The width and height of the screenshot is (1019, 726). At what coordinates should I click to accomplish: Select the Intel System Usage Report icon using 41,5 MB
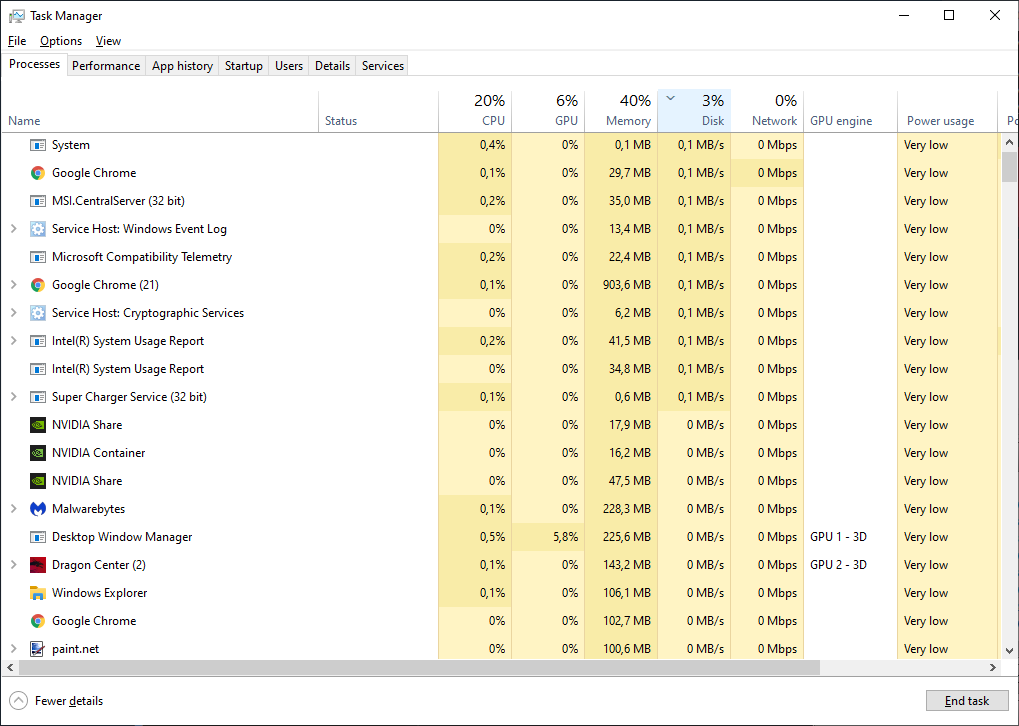pyautogui.click(x=38, y=341)
